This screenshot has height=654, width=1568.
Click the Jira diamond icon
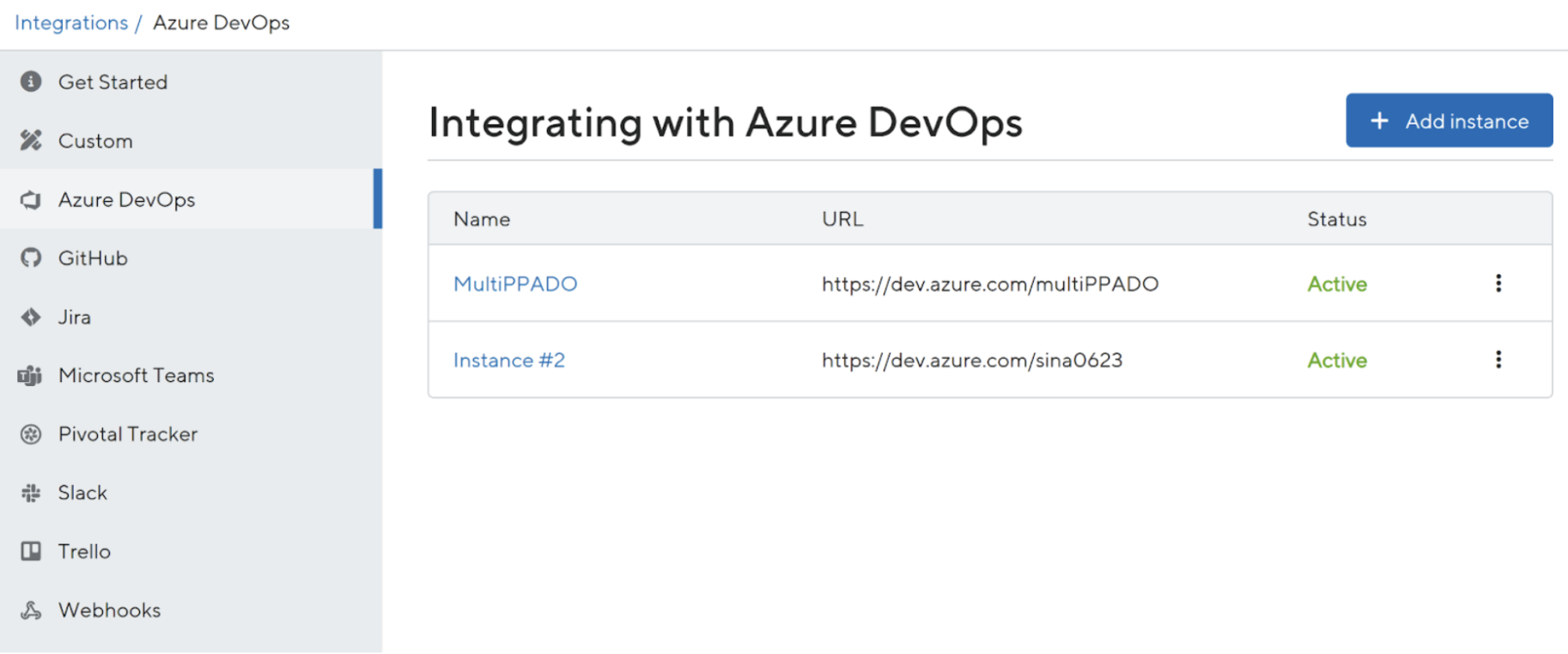click(31, 318)
